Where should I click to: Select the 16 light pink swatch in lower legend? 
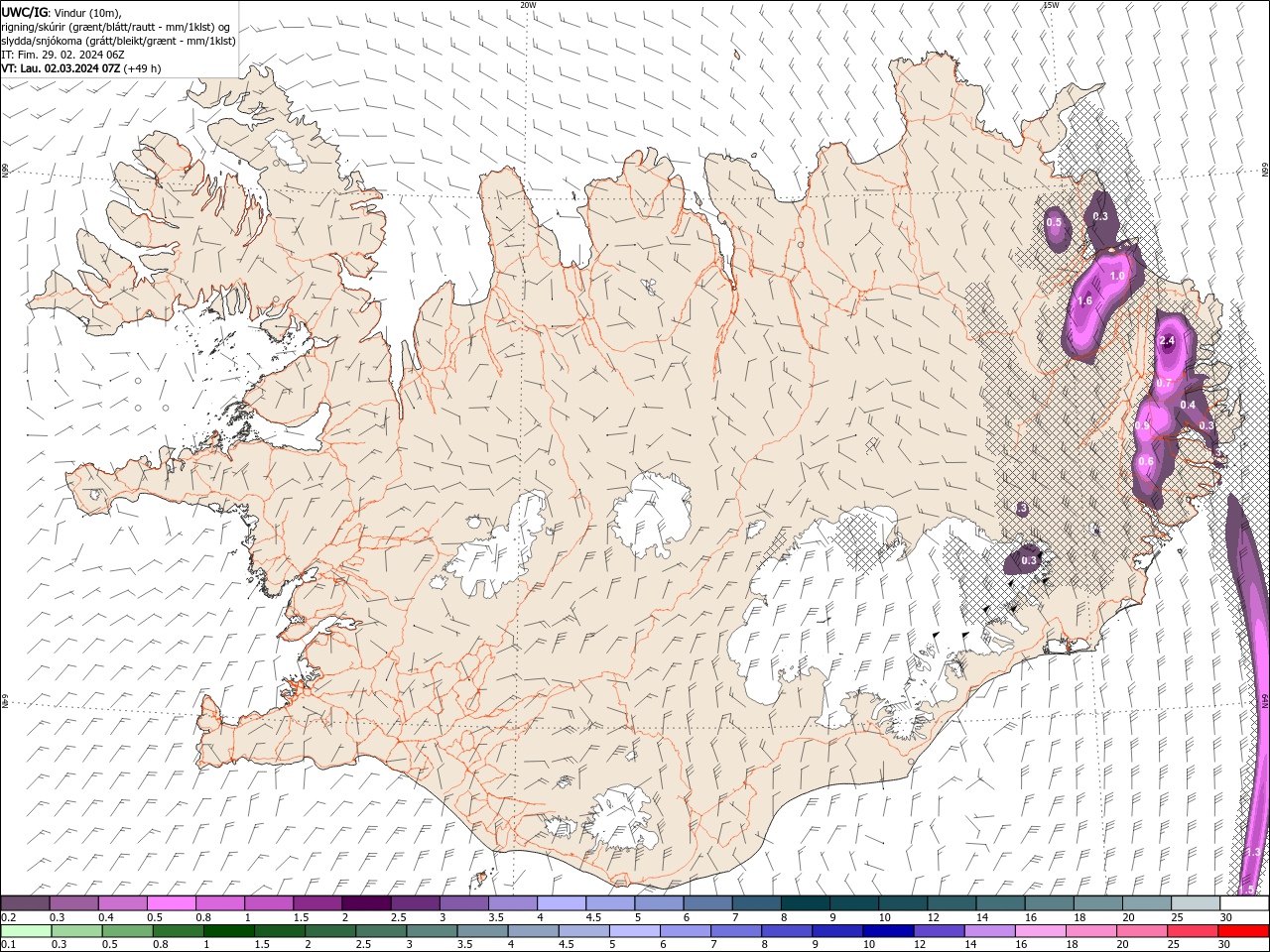coord(1039,931)
